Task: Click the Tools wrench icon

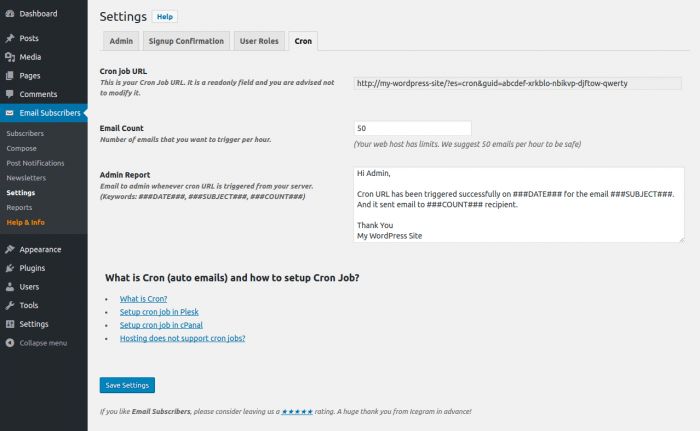Action: coord(10,305)
